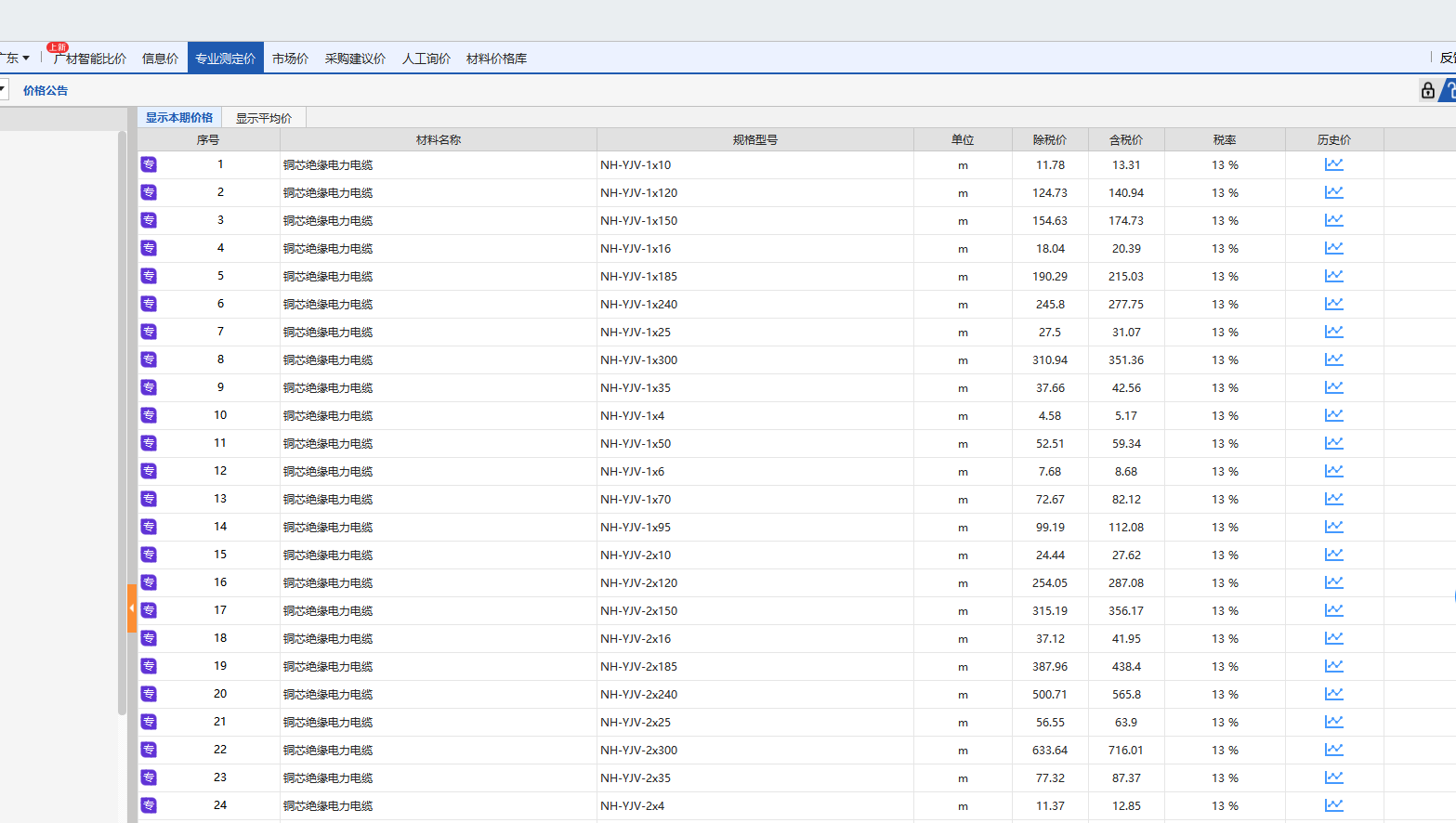Switch to 显示平均价 tab

[264, 118]
